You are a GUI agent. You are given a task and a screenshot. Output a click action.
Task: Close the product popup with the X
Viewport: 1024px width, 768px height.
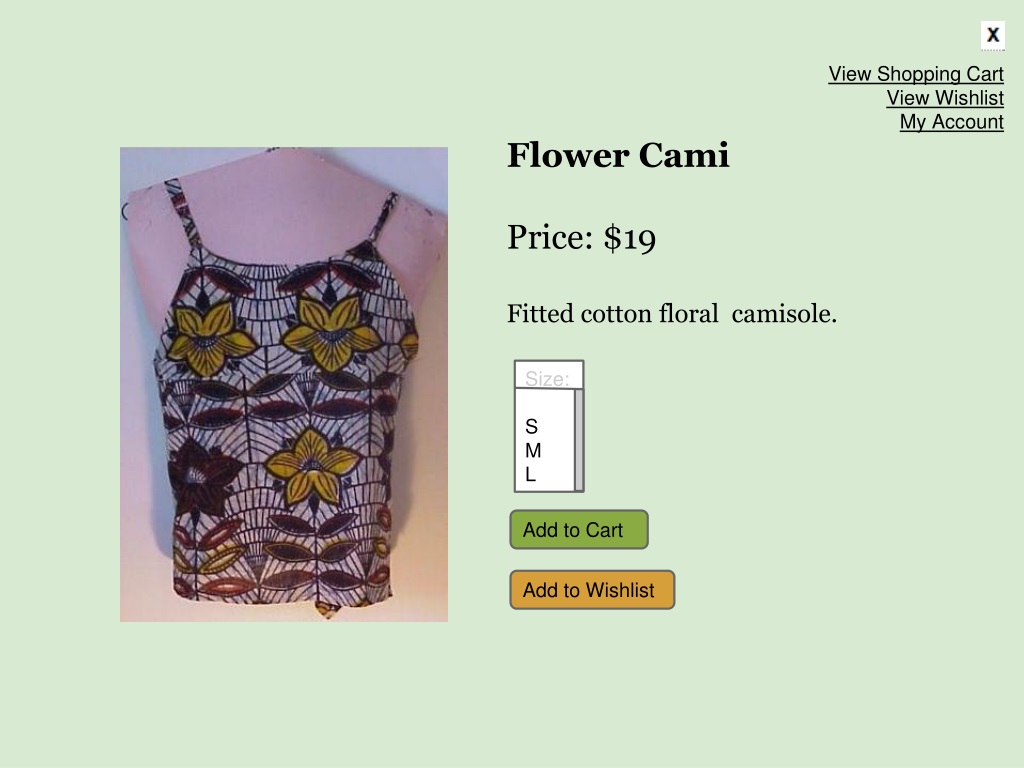click(992, 35)
